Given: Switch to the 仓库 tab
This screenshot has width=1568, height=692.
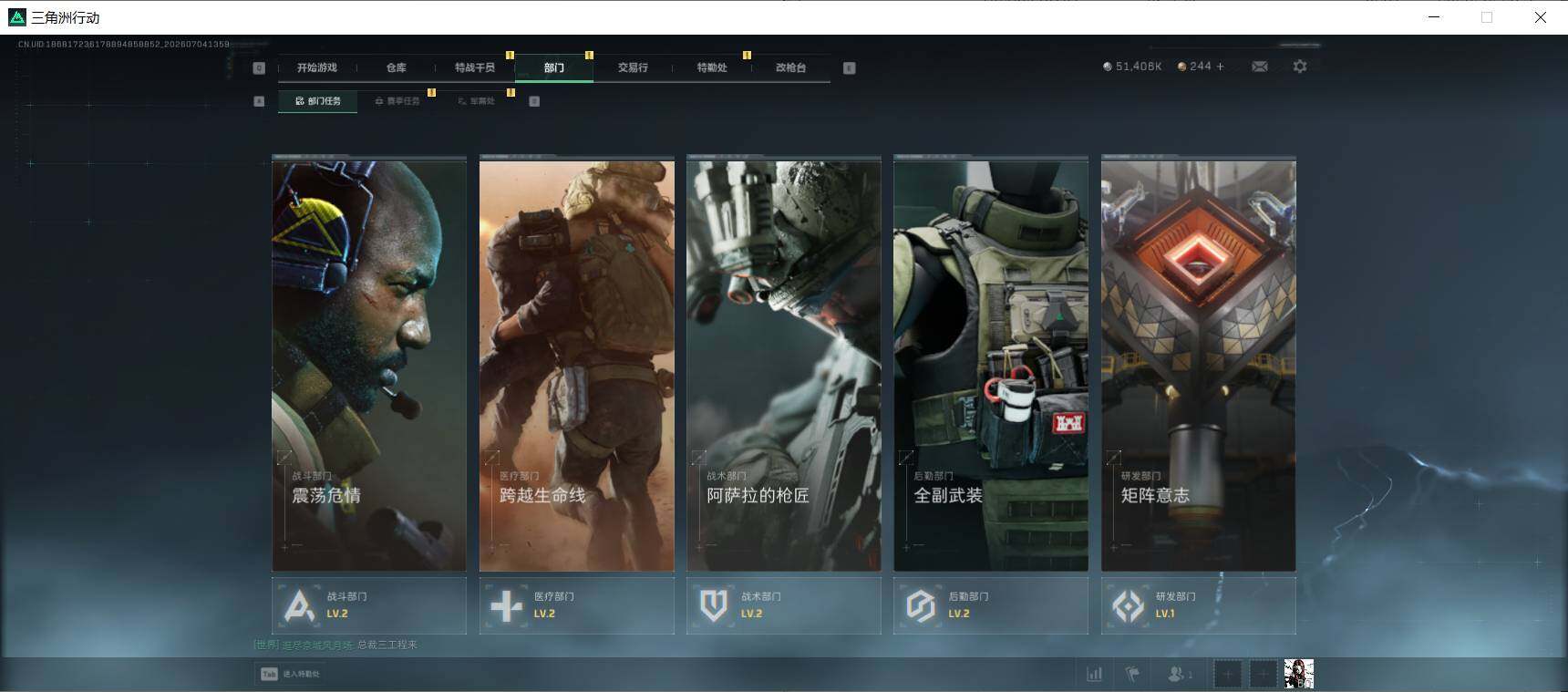Looking at the screenshot, I should (x=396, y=67).
